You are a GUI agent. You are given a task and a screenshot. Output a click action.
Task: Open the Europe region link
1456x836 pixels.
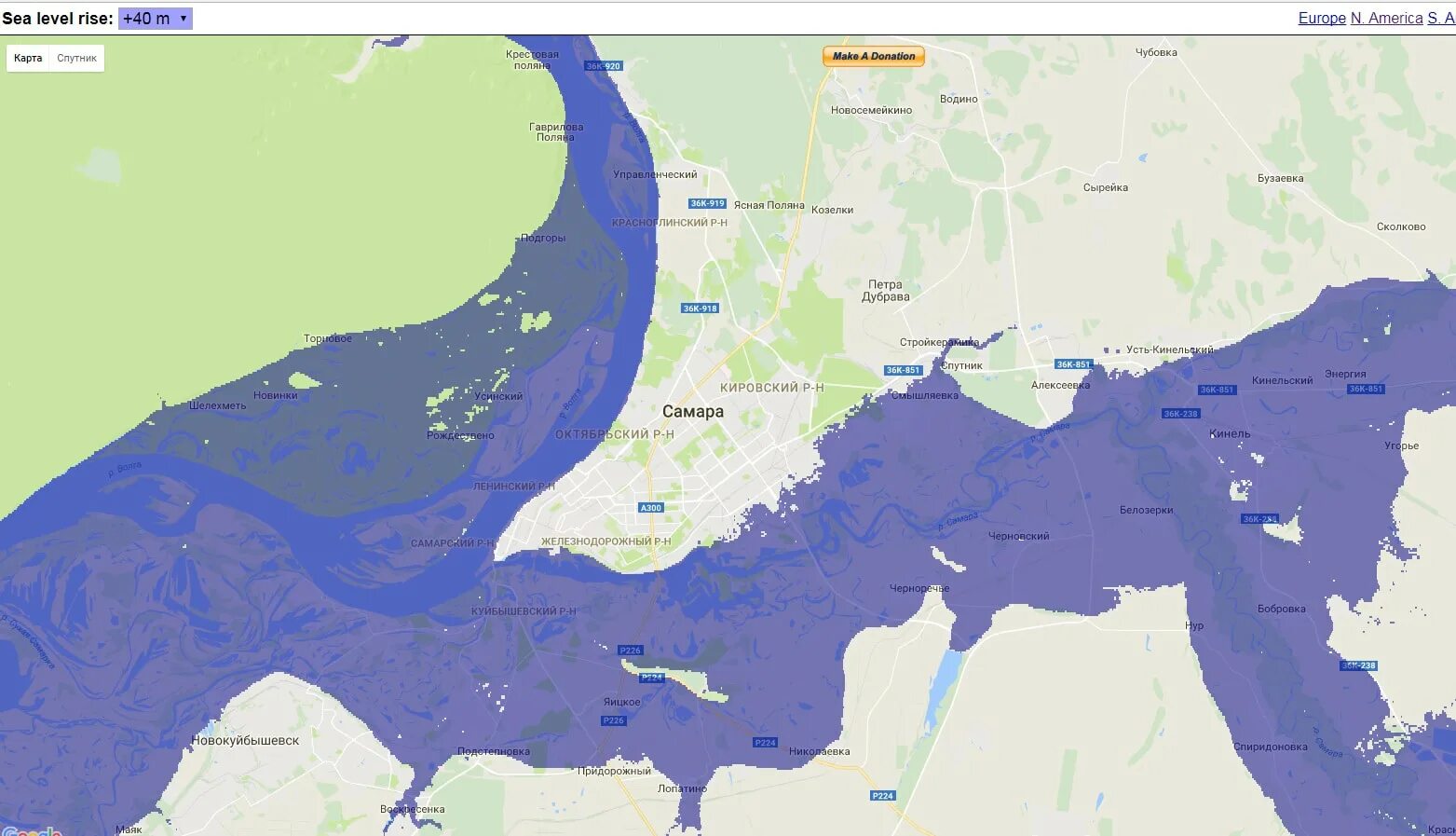pyautogui.click(x=1321, y=17)
